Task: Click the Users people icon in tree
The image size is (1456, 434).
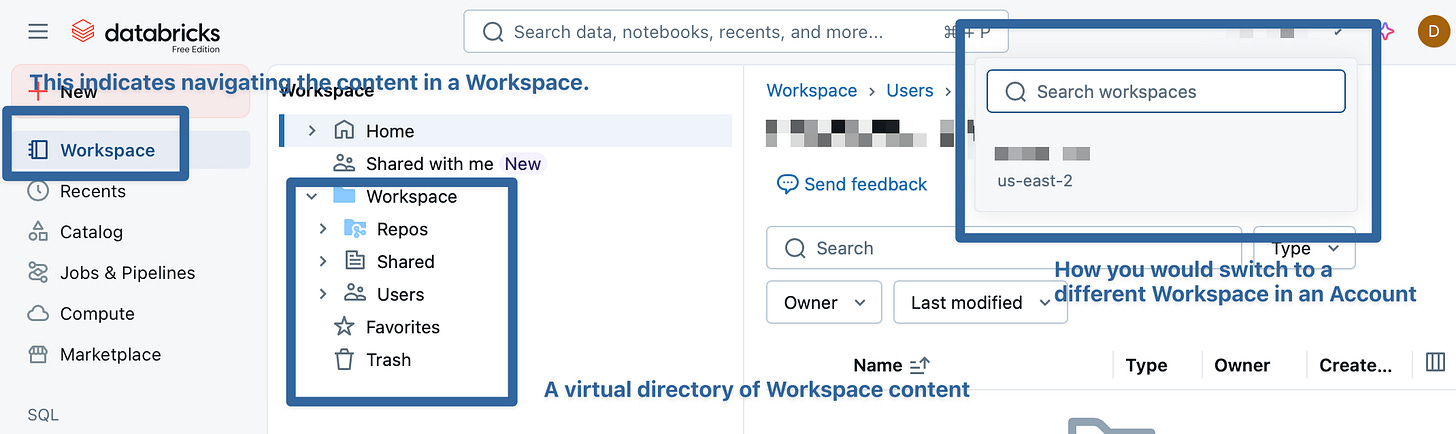Action: (x=355, y=294)
